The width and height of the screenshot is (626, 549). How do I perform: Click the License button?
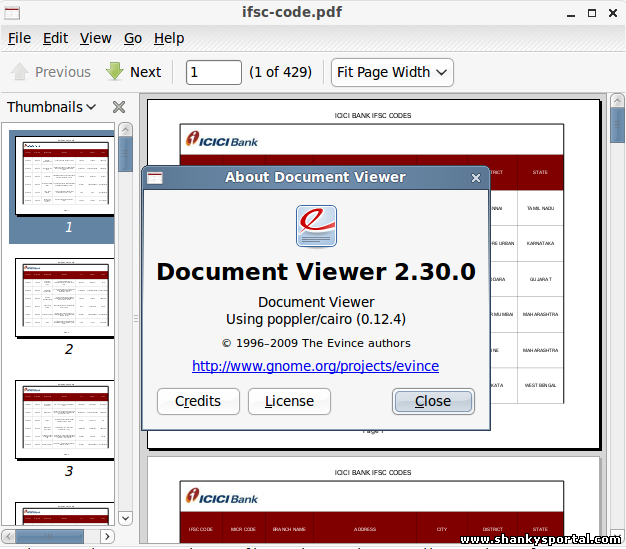click(x=289, y=401)
